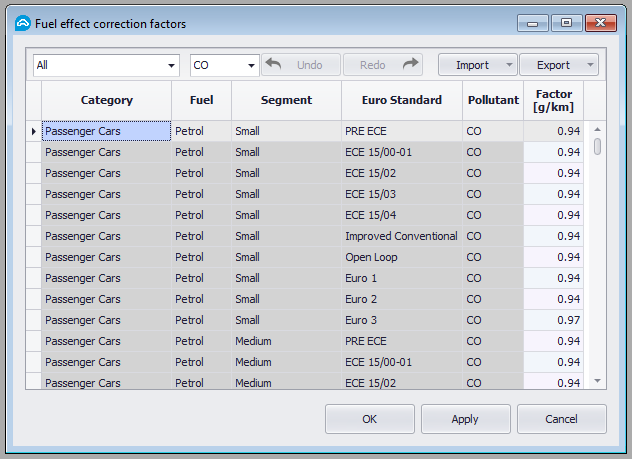Click the Redo arrow button

point(383,65)
